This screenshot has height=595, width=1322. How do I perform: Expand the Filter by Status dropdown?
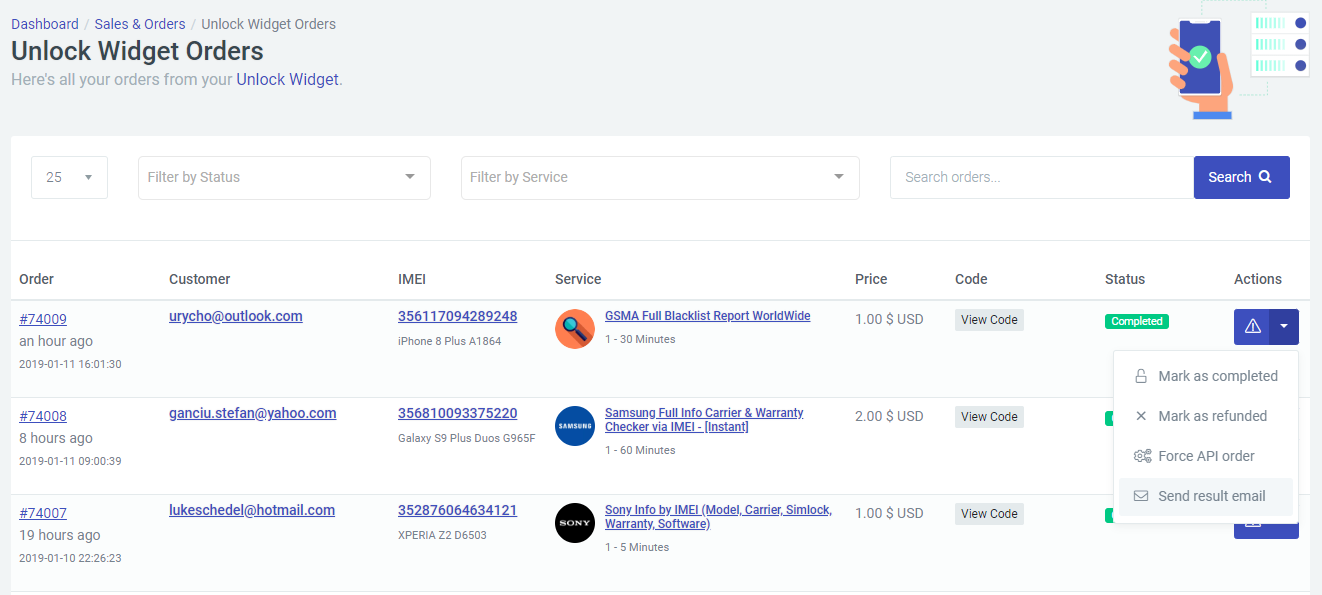click(x=284, y=177)
